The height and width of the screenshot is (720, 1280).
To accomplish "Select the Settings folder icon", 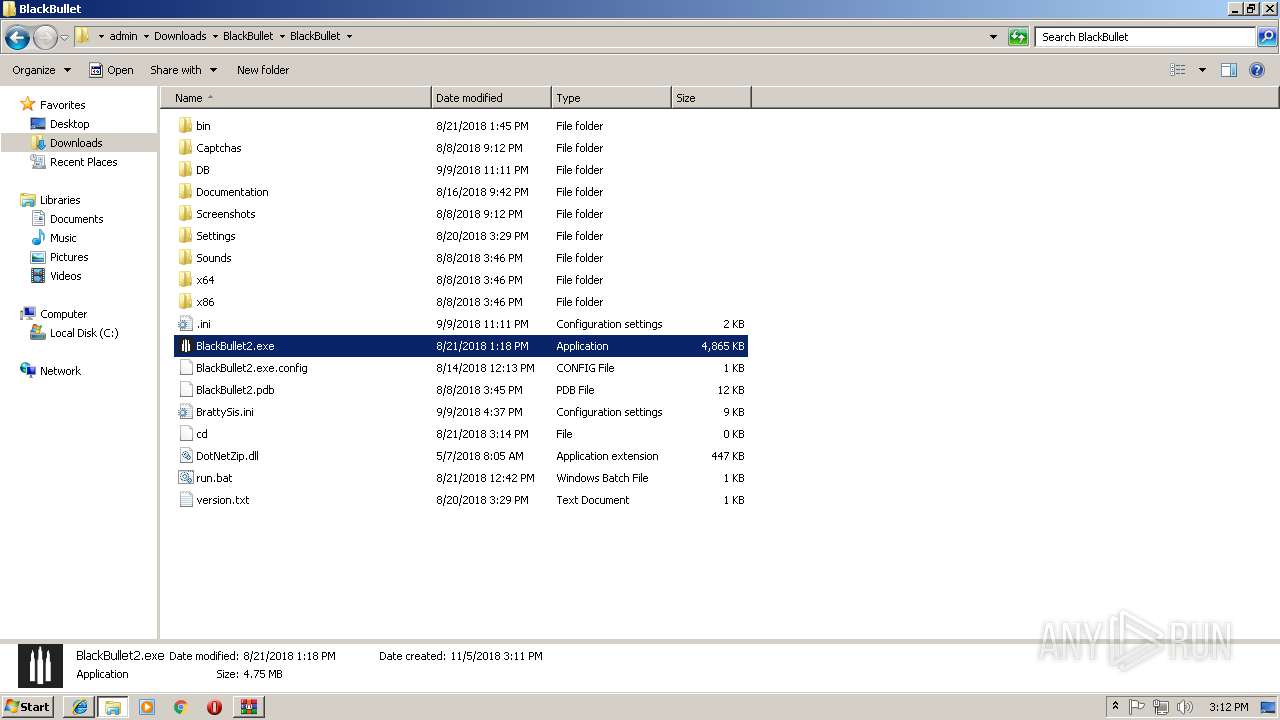I will coord(185,236).
